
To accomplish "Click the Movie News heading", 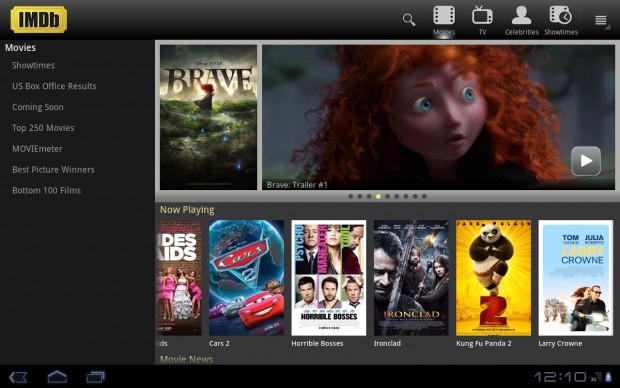I will pyautogui.click(x=186, y=359).
